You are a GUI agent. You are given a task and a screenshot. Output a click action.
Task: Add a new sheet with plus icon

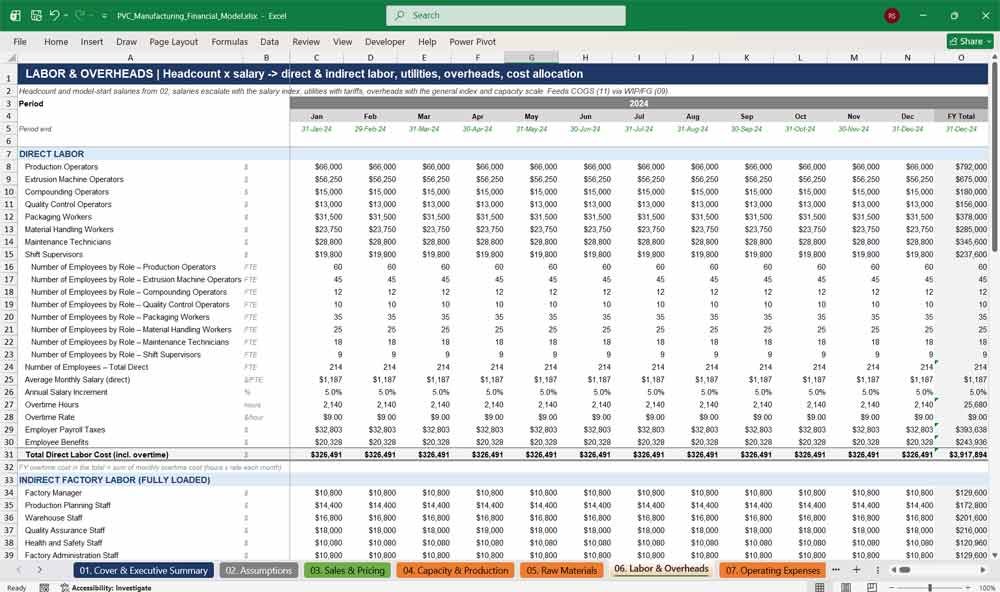point(857,570)
